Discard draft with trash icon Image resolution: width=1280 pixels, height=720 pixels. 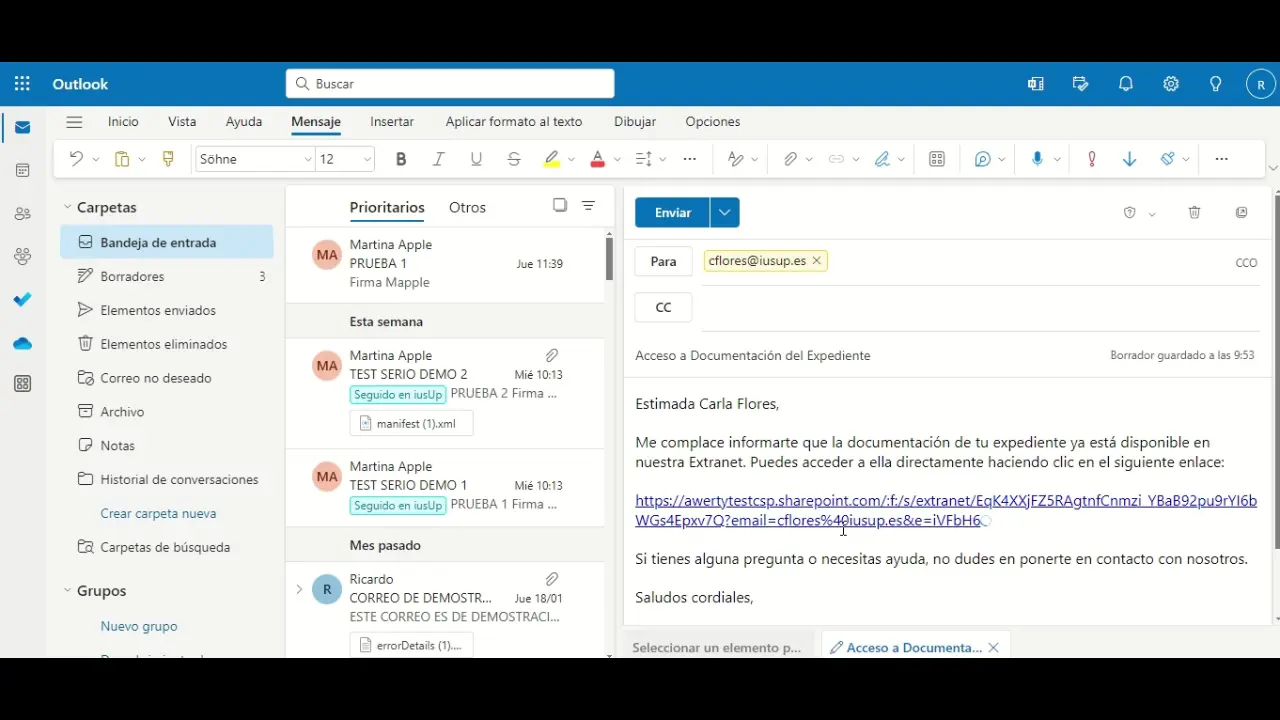point(1194,213)
